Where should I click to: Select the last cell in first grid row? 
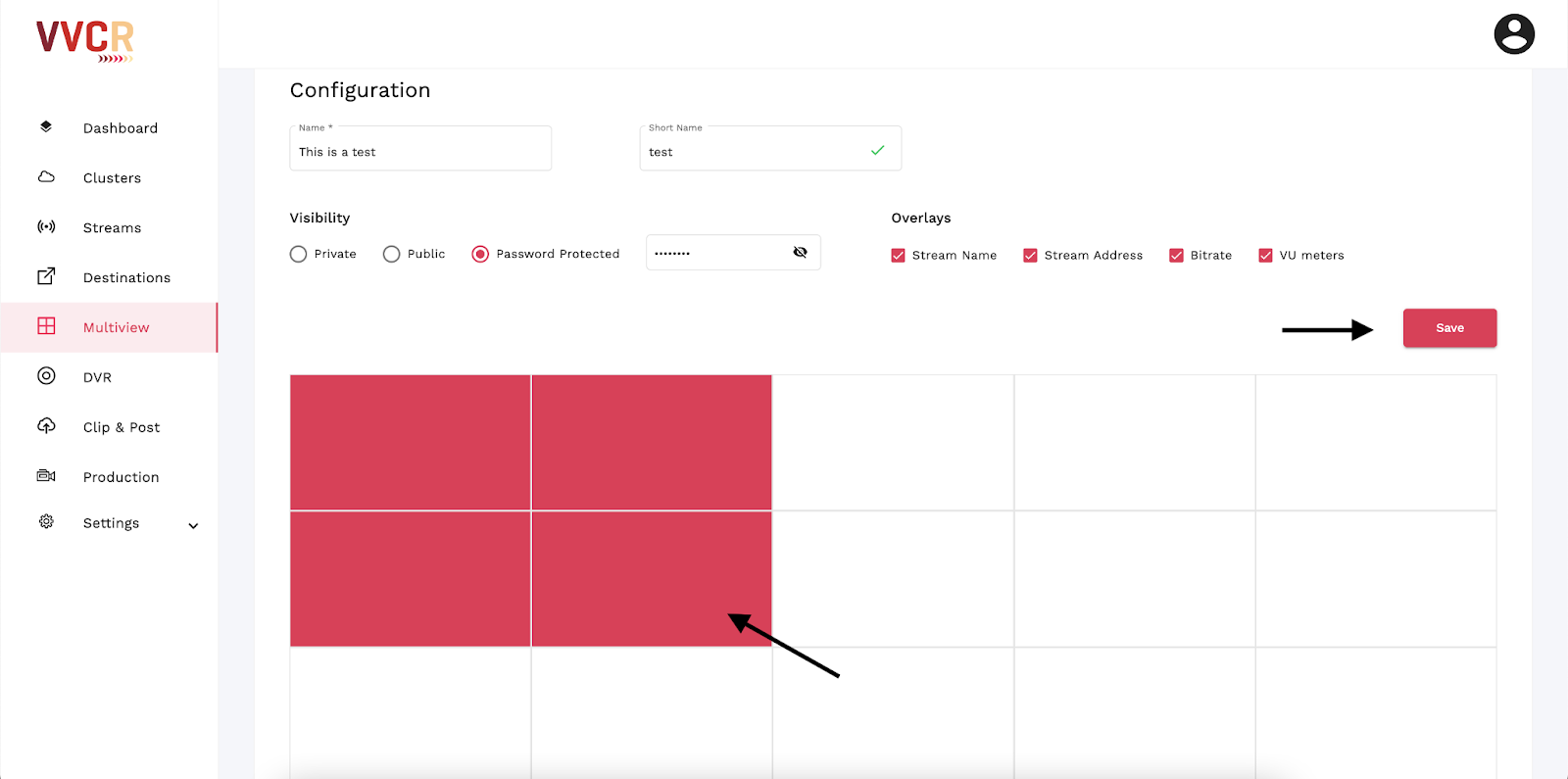click(1376, 442)
